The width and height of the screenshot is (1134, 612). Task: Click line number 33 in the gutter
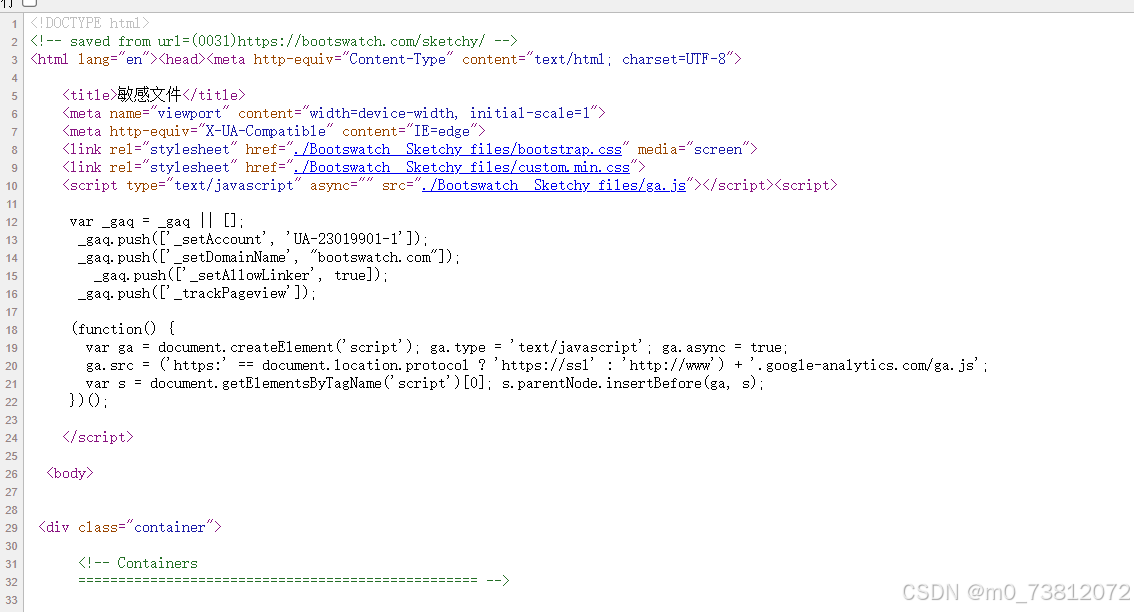[12, 600]
